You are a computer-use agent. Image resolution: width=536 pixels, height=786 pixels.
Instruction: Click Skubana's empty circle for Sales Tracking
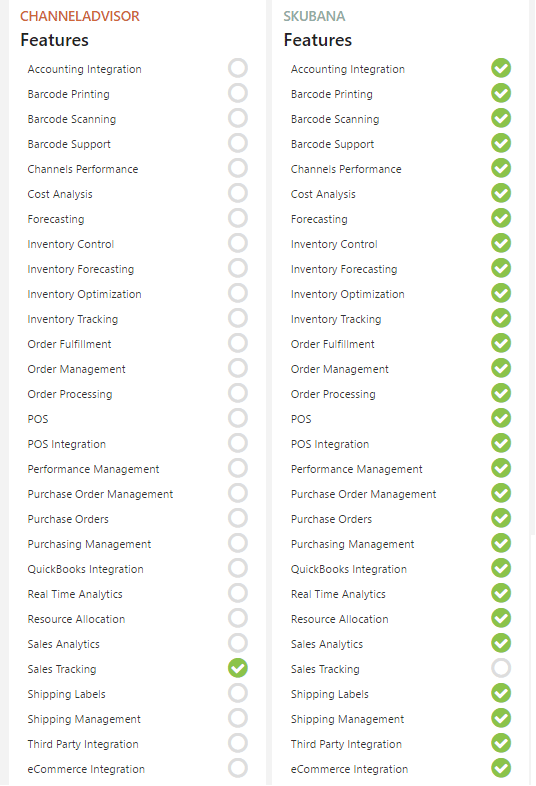(501, 668)
